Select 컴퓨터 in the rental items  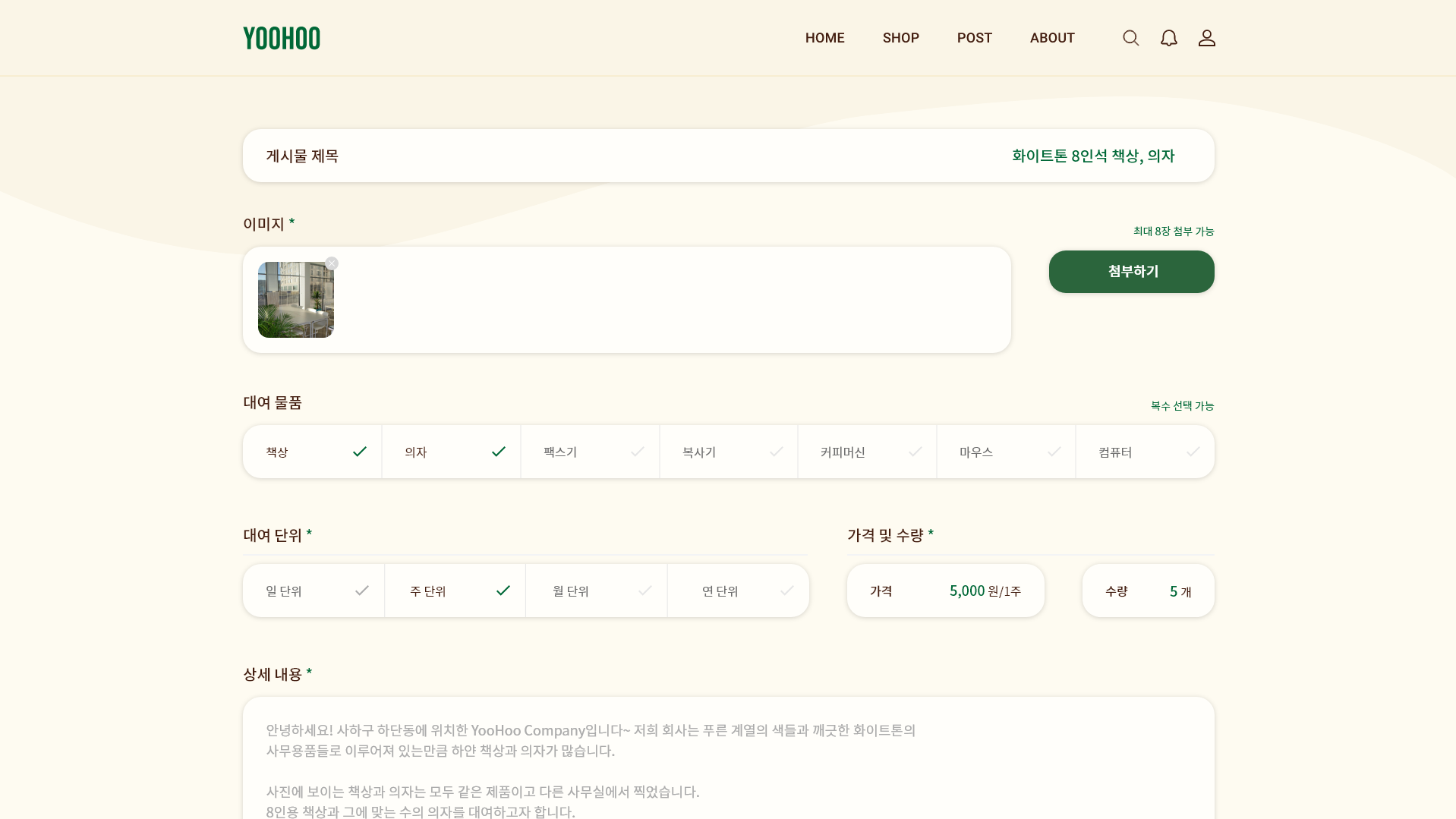[x=1145, y=451]
